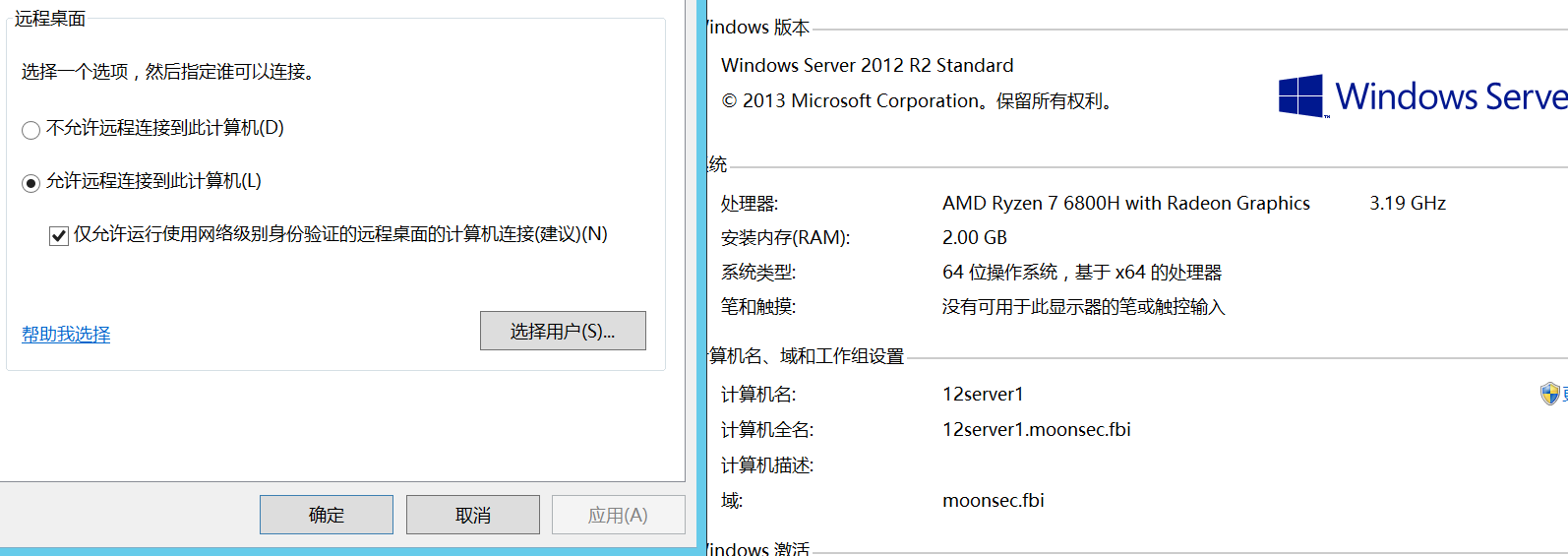The width and height of the screenshot is (1568, 556).
Task: Select 允许远程连接到此计算机(L) radio button
Action: pos(30,183)
